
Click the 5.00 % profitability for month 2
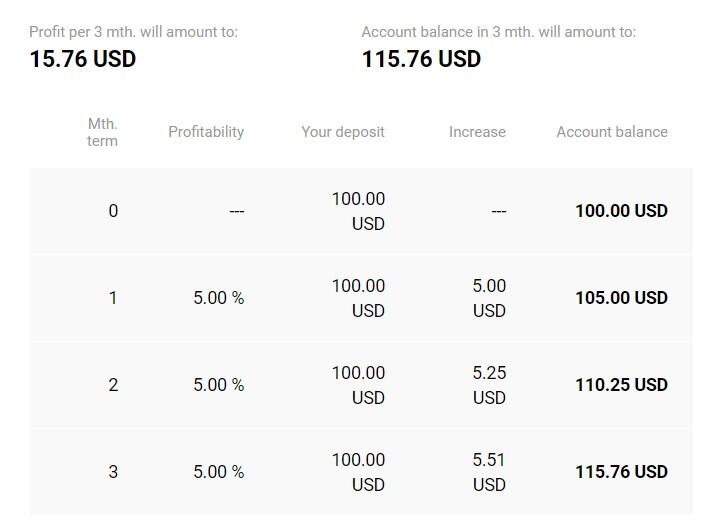pos(219,385)
